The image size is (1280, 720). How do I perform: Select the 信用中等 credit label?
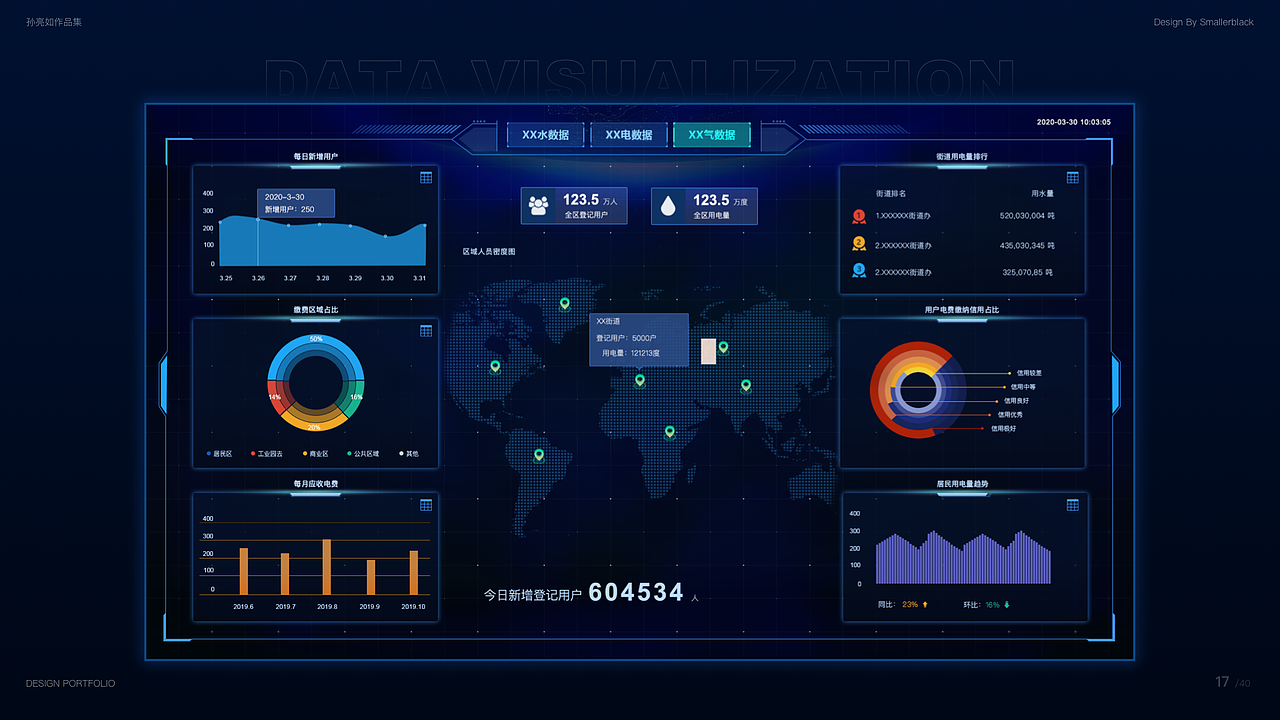[x=1023, y=387]
